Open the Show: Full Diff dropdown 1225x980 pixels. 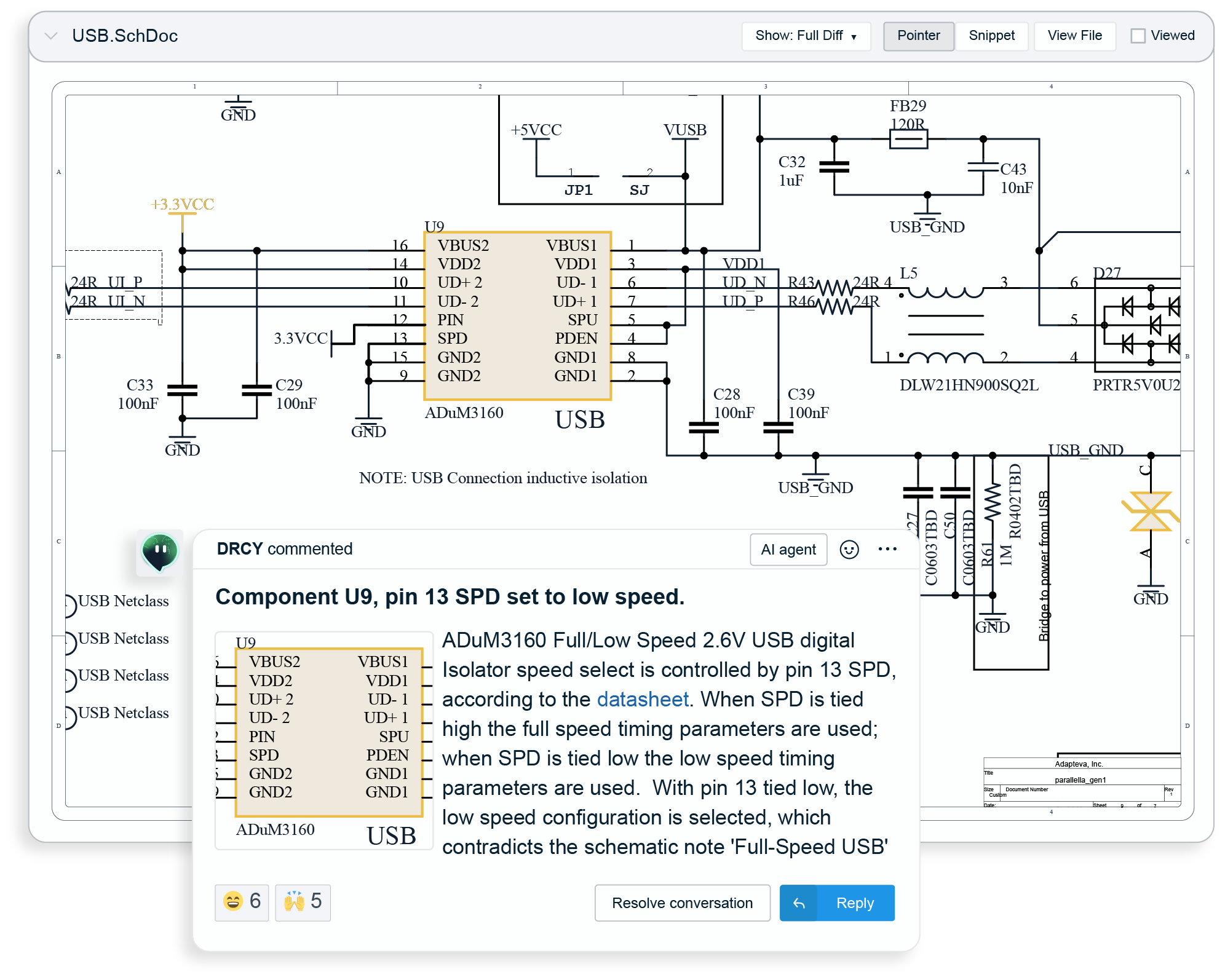point(806,35)
